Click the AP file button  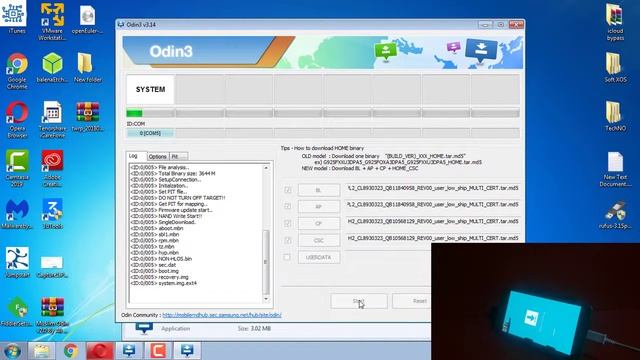[x=318, y=207]
